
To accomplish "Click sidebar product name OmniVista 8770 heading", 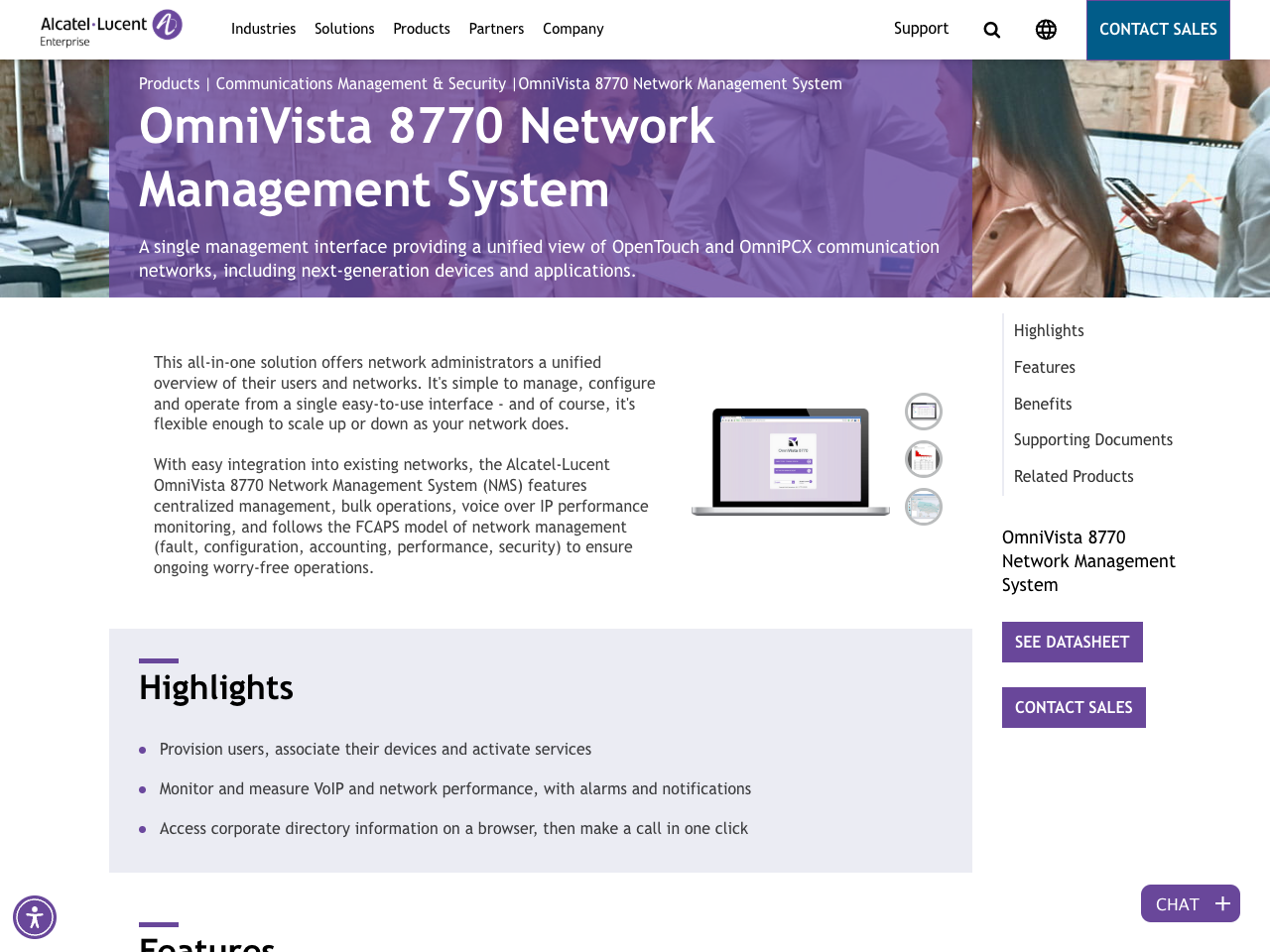I will tap(1088, 561).
